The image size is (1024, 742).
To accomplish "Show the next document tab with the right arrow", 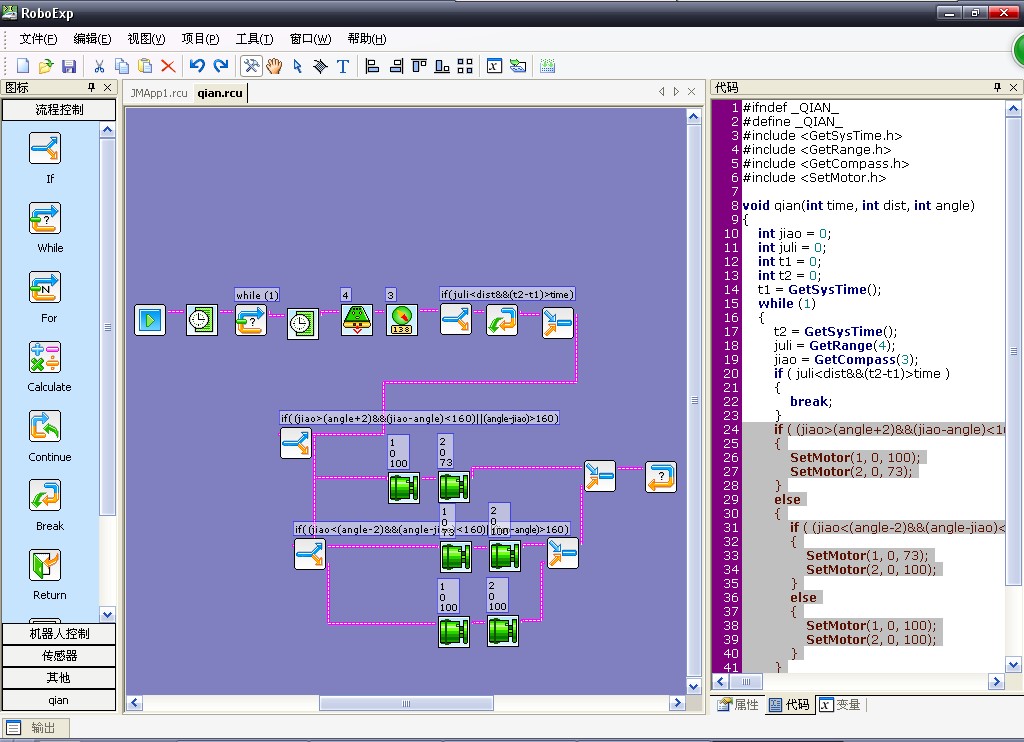I will (676, 91).
